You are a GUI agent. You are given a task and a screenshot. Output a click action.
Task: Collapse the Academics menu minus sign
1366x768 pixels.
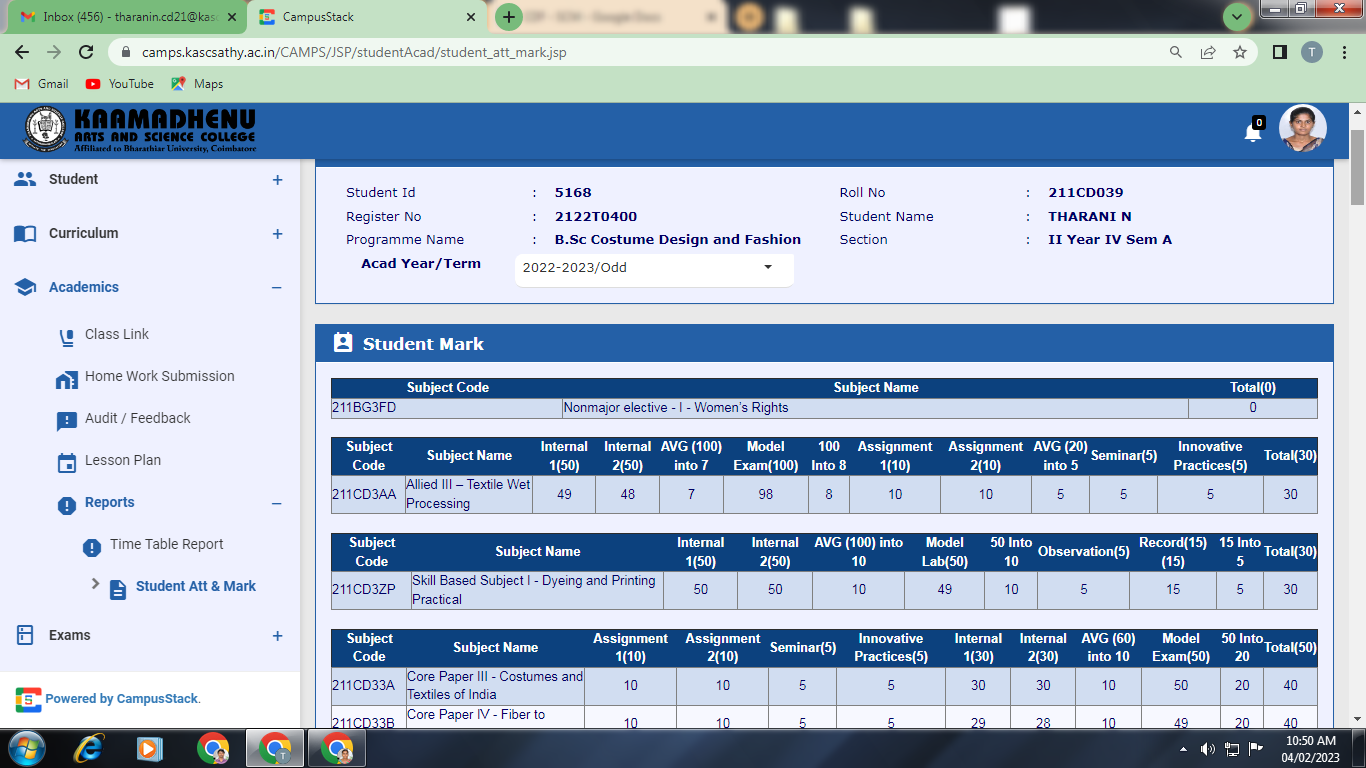click(277, 288)
